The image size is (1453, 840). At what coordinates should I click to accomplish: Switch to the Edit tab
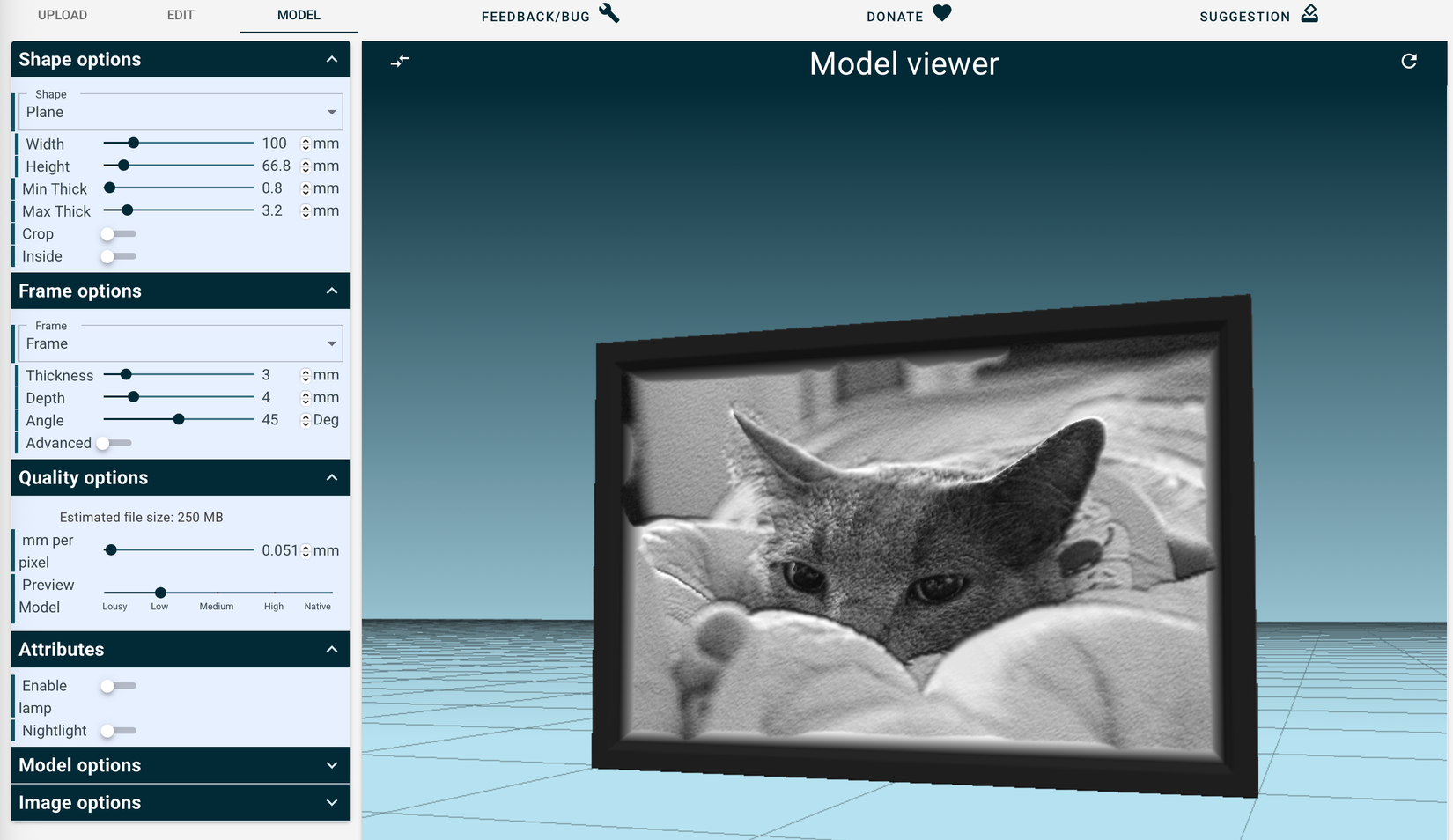point(181,15)
